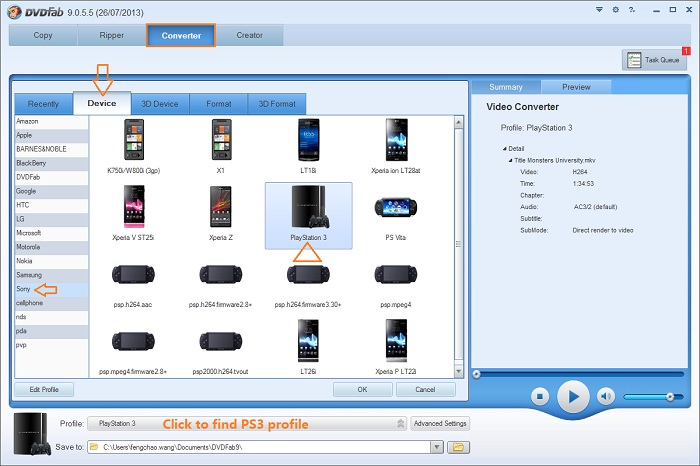Select the Converter tab

(x=181, y=35)
